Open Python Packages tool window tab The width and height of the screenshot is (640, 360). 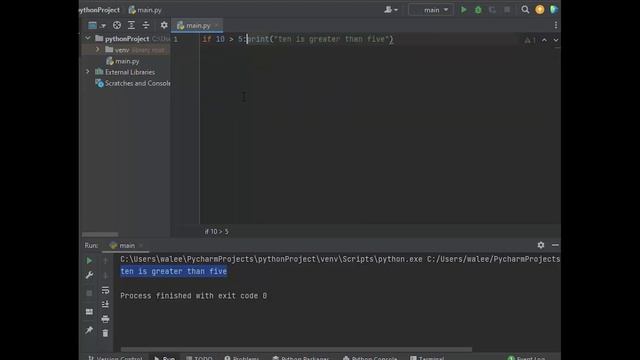tap(301, 358)
